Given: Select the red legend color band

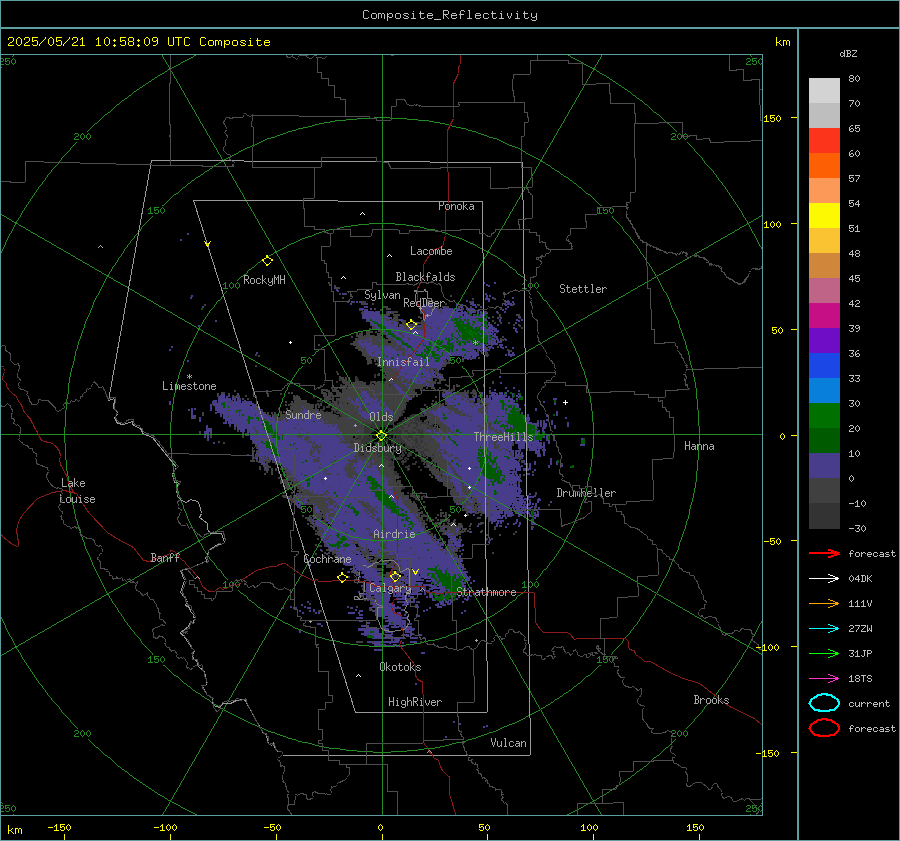Looking at the screenshot, I should click(824, 141).
